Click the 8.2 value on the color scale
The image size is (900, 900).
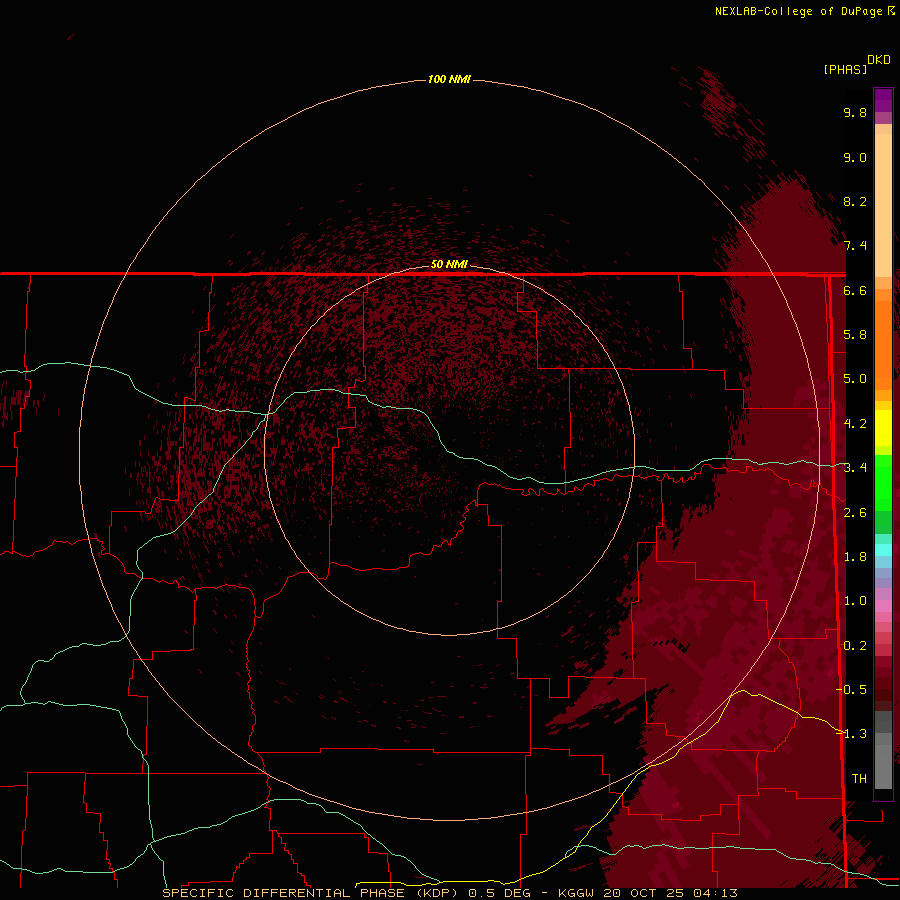pos(855,201)
